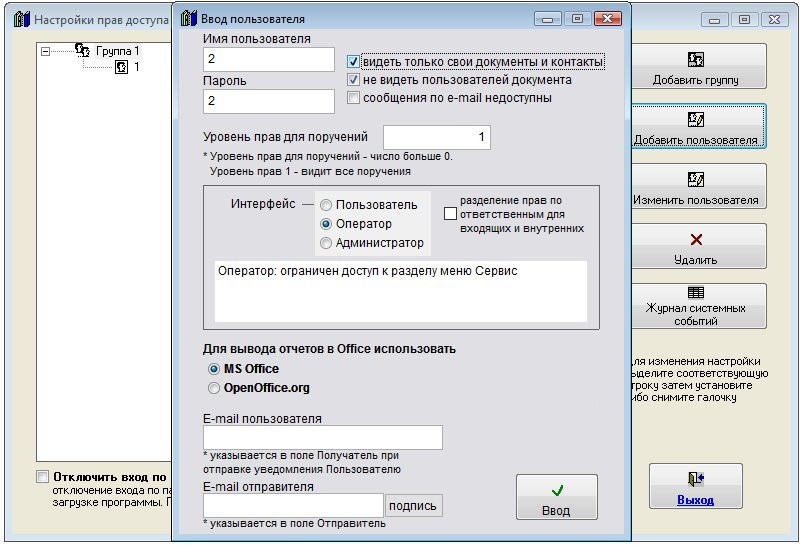Open Журнал системных событий
Image resolution: width=802 pixels, height=546 pixels.
[698, 306]
